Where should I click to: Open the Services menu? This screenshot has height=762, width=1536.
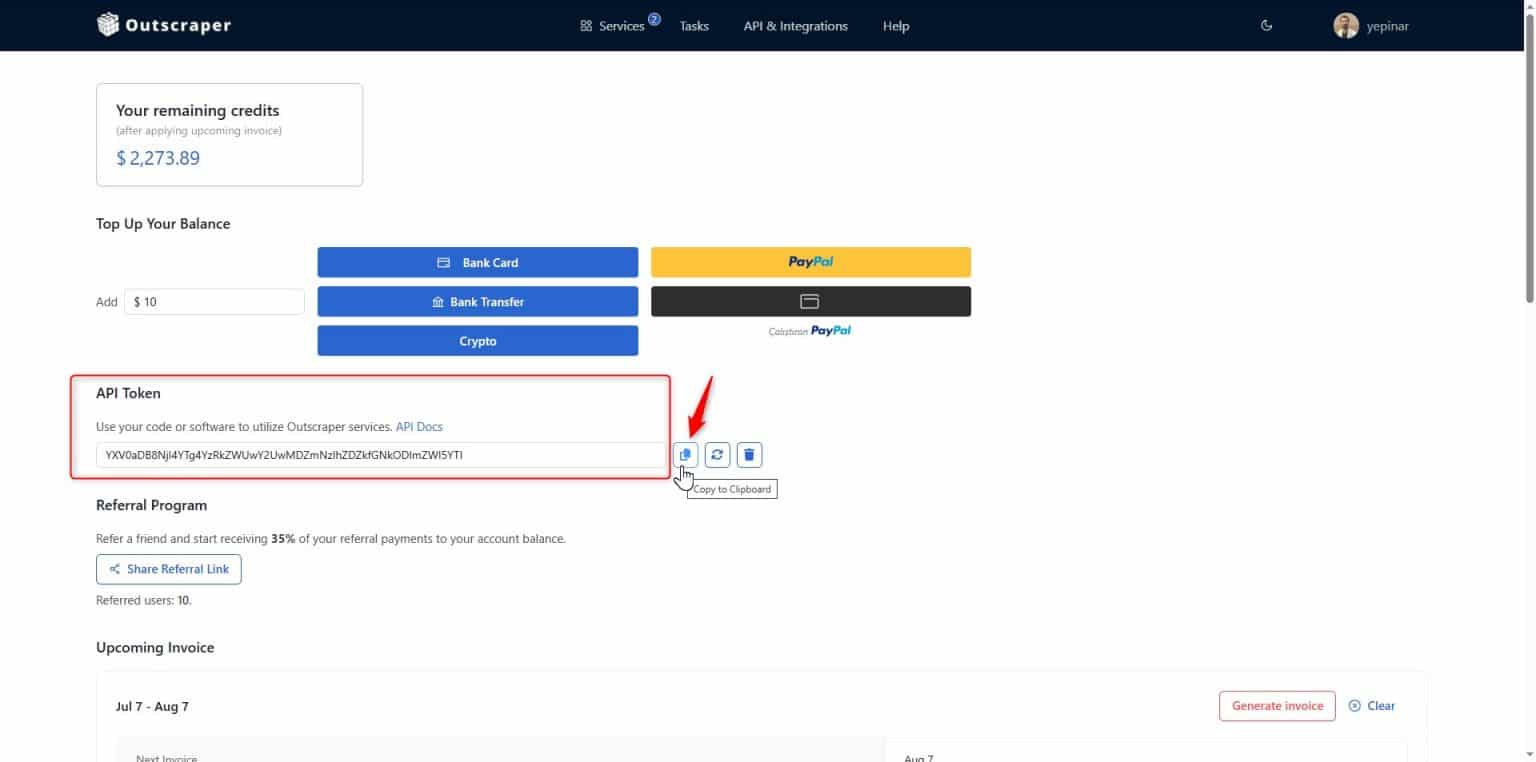click(x=612, y=26)
